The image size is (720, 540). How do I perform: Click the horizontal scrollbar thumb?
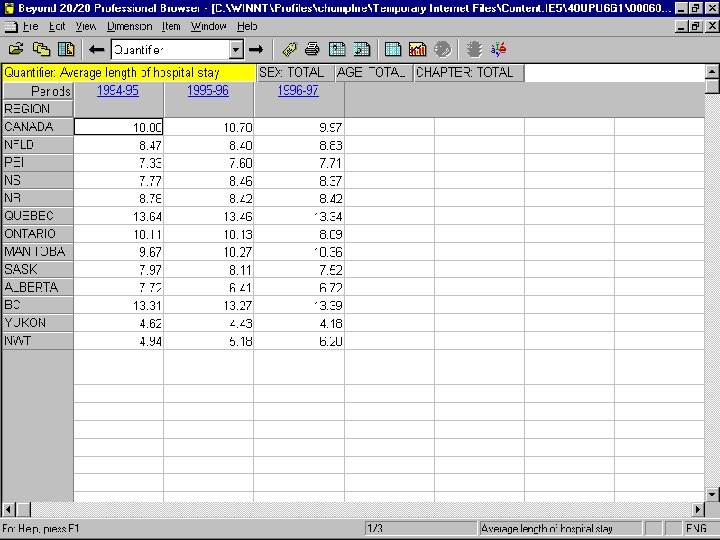coord(23,509)
